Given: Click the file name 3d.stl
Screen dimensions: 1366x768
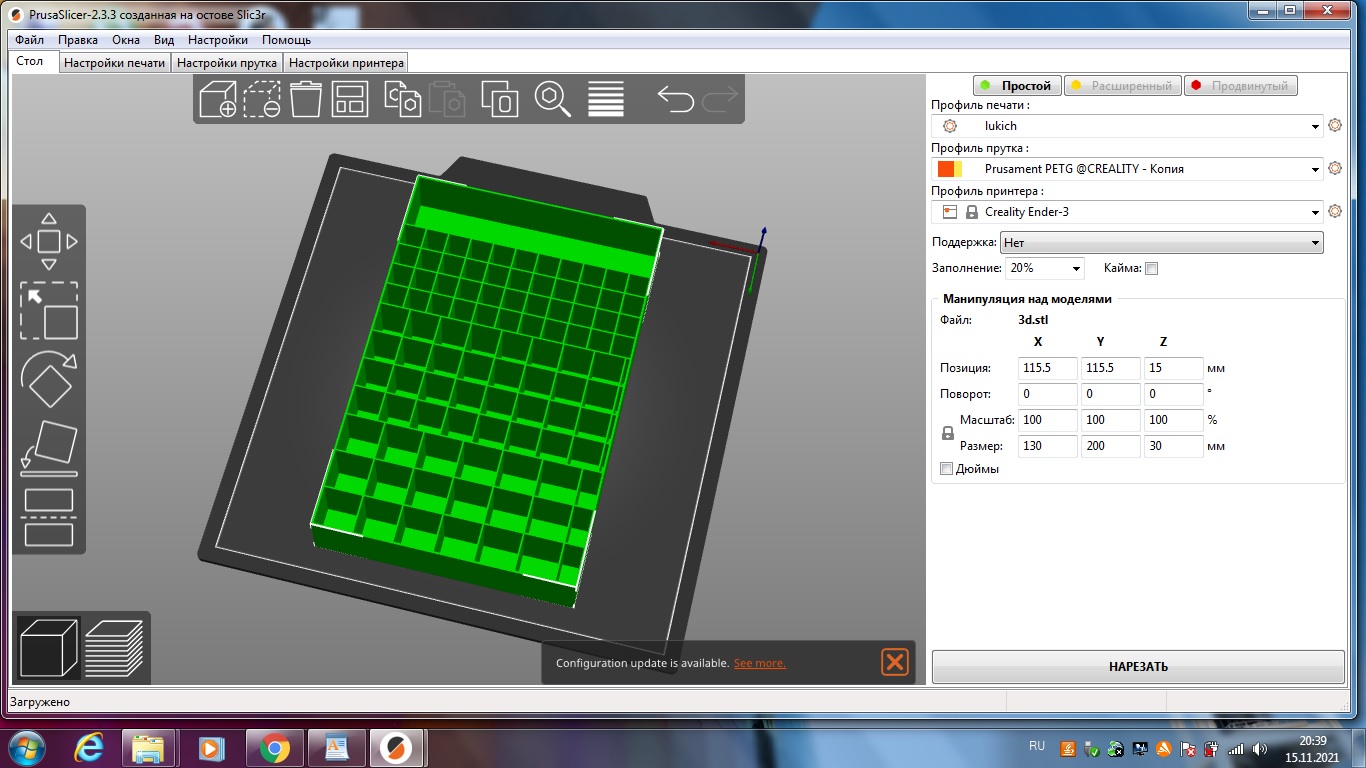Looking at the screenshot, I should 1033,320.
